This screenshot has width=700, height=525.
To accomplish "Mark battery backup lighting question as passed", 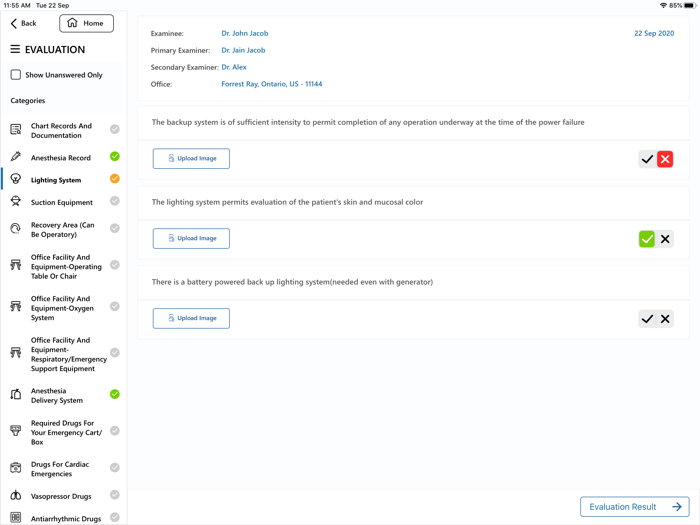I will coord(647,319).
